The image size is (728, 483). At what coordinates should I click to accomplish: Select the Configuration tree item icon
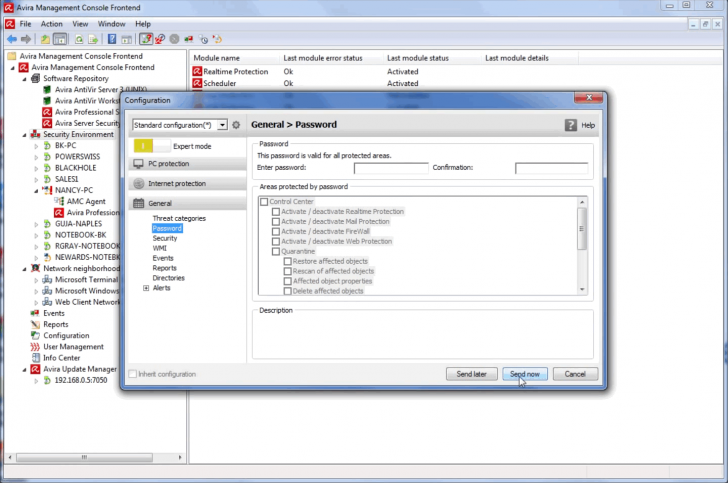point(35,335)
